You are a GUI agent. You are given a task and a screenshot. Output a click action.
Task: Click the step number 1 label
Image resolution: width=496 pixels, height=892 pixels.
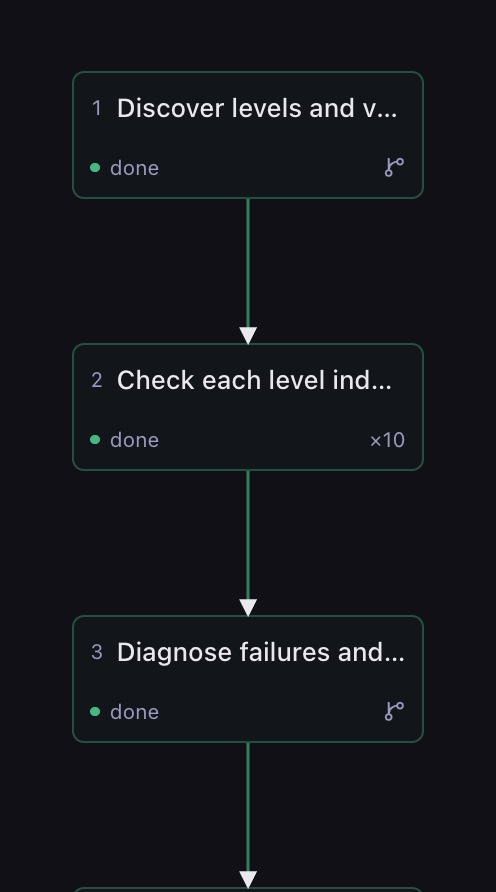pos(97,108)
